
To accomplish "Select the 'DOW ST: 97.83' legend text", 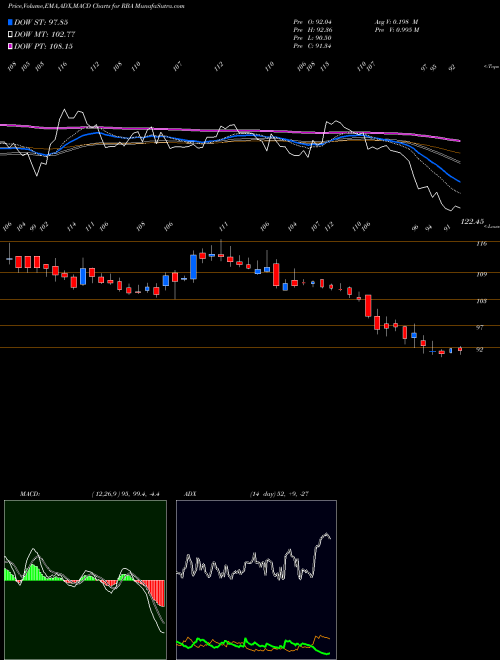I will [x=41, y=22].
